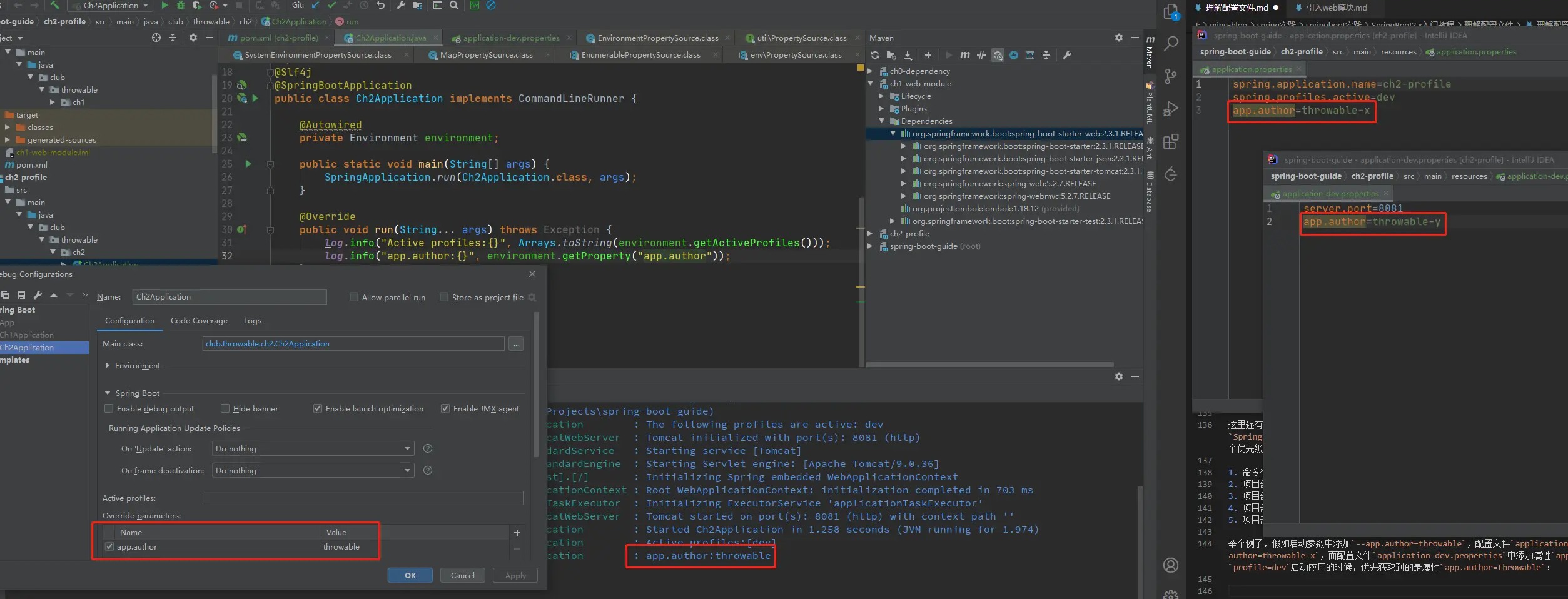Check Allow parallel run option
1568x599 pixels.
354,297
